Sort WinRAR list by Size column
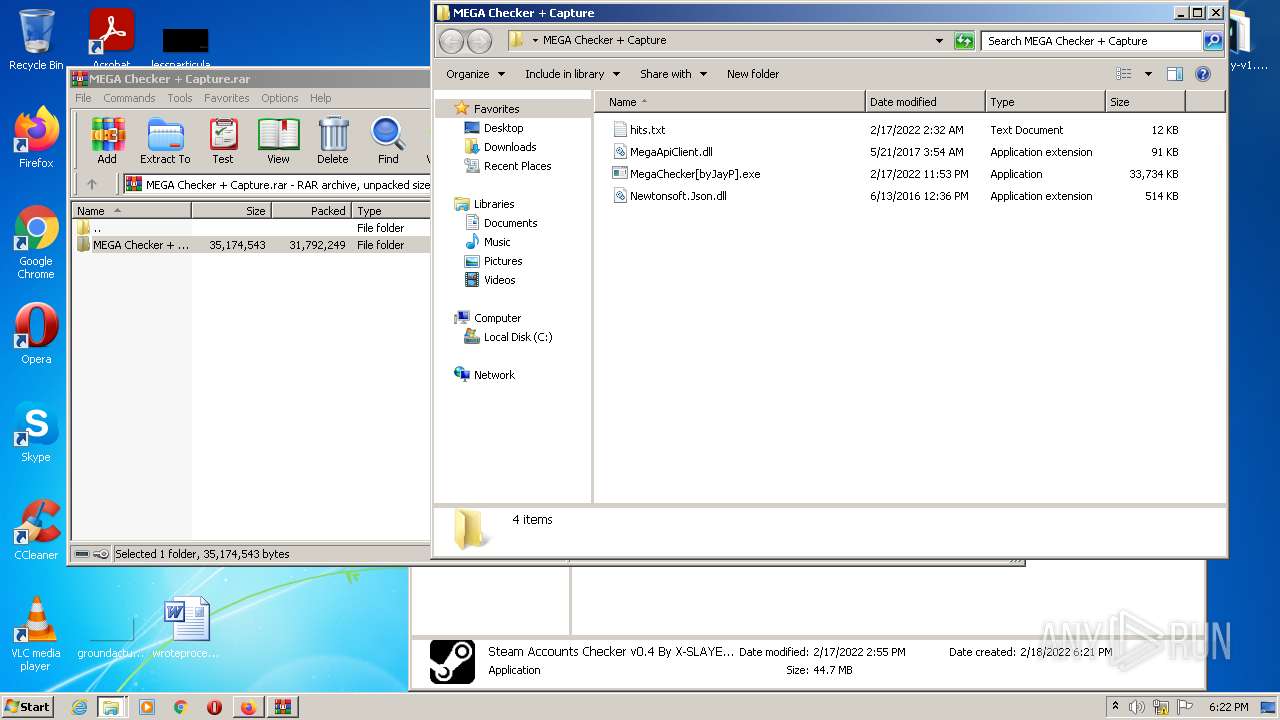The image size is (1280, 720). click(231, 211)
